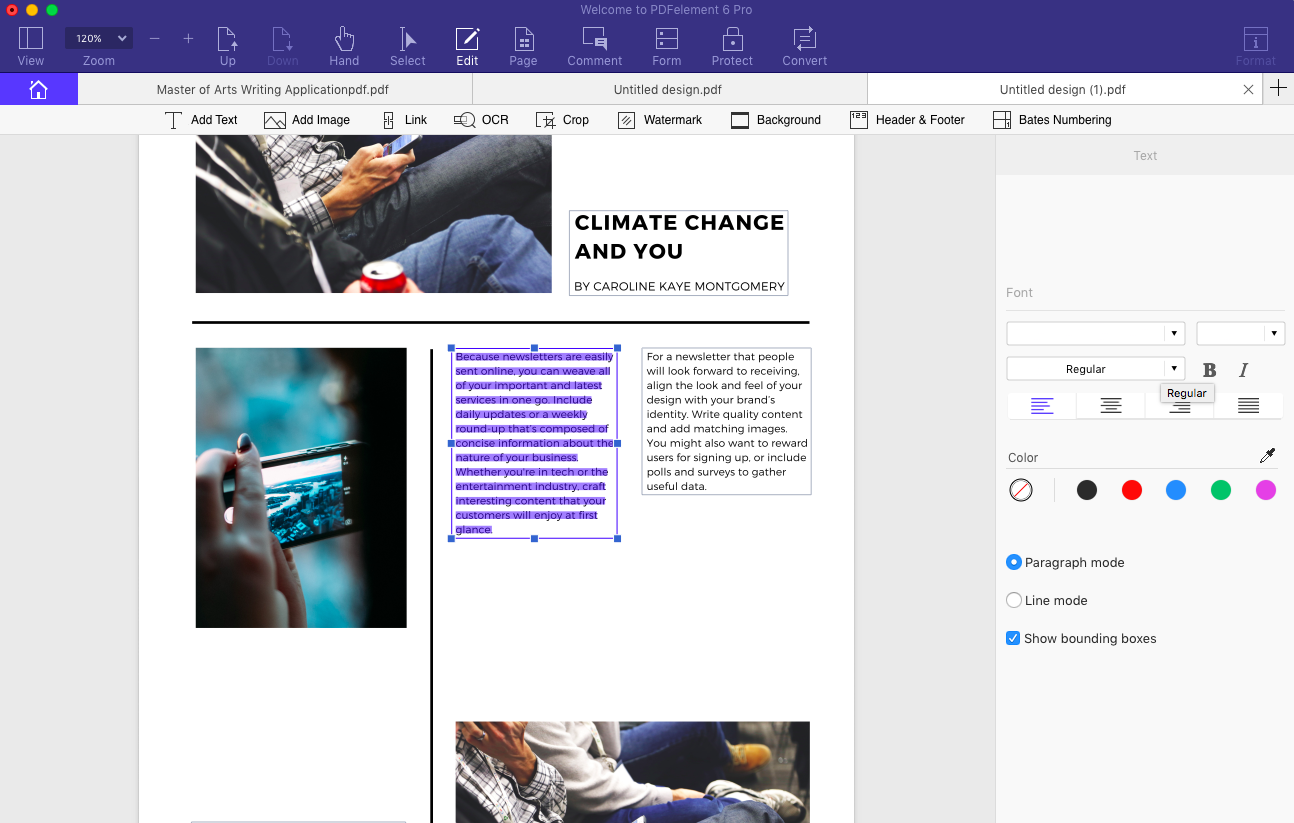1294x823 pixels.
Task: Switch to the Select tool
Action: pos(406,44)
